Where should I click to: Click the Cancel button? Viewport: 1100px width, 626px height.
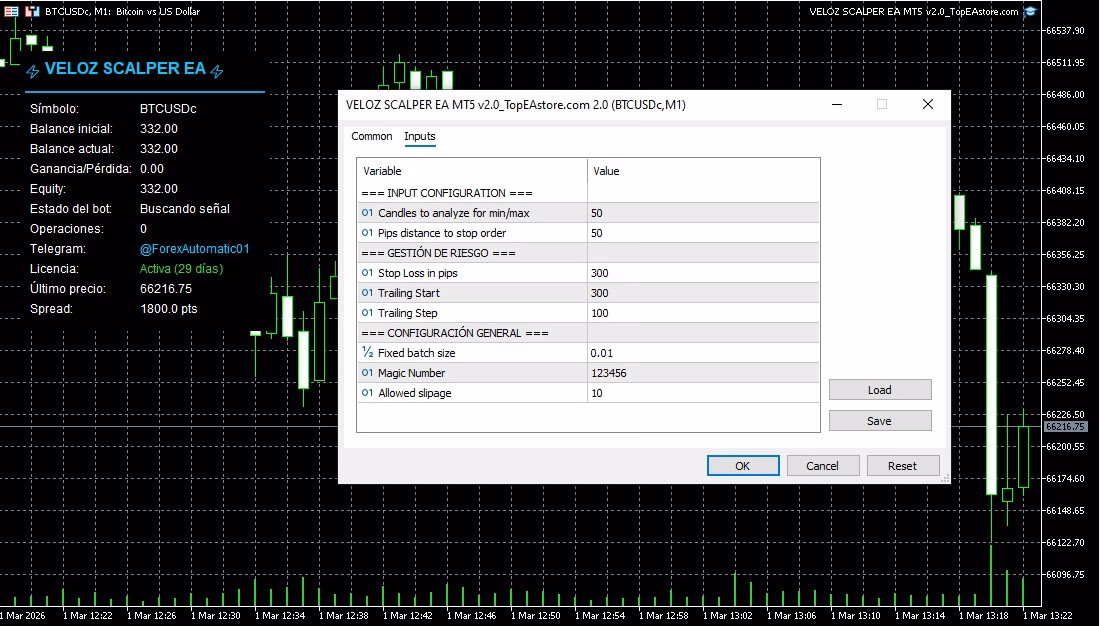pos(822,465)
